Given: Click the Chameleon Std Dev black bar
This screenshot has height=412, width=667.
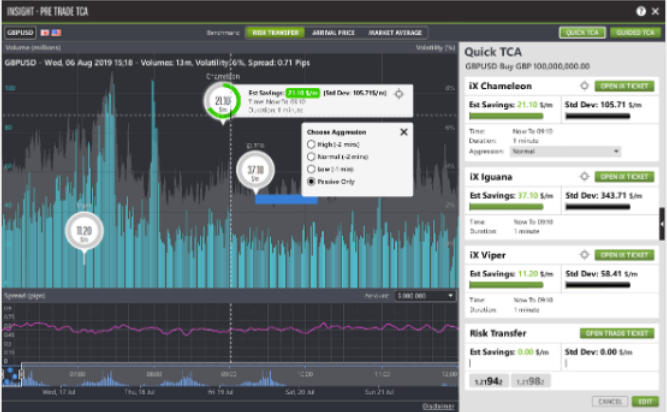Looking at the screenshot, I should (598, 116).
